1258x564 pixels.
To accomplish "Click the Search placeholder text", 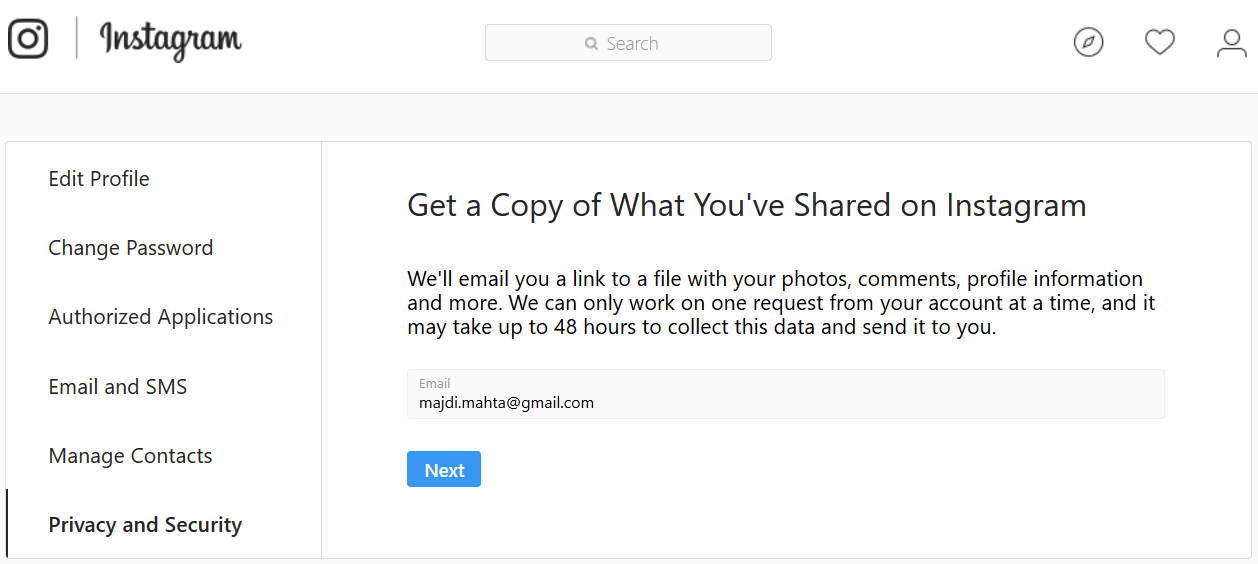I will click(x=632, y=44).
